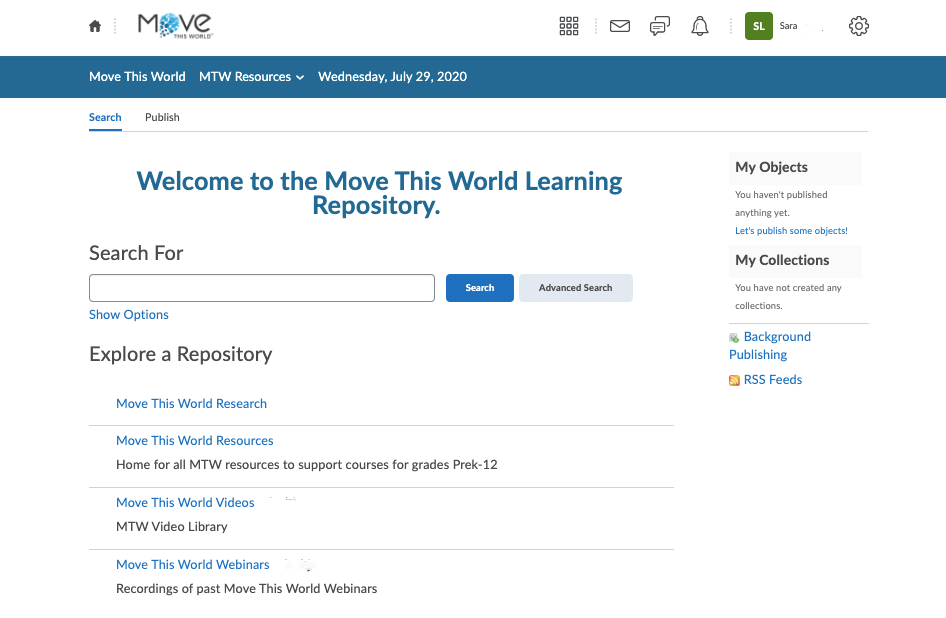Click the Wednesday, July 29, 2020 date
The width and height of the screenshot is (946, 618).
click(393, 77)
